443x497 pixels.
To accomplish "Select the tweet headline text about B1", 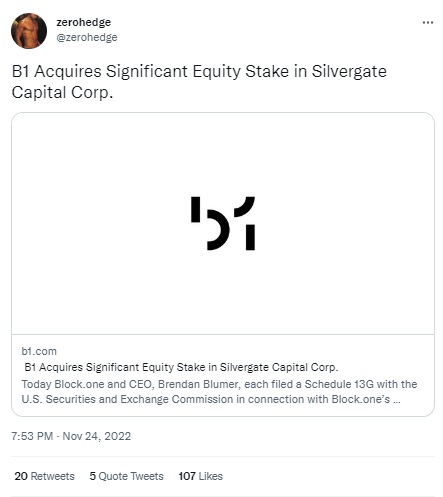I will tap(199, 82).
